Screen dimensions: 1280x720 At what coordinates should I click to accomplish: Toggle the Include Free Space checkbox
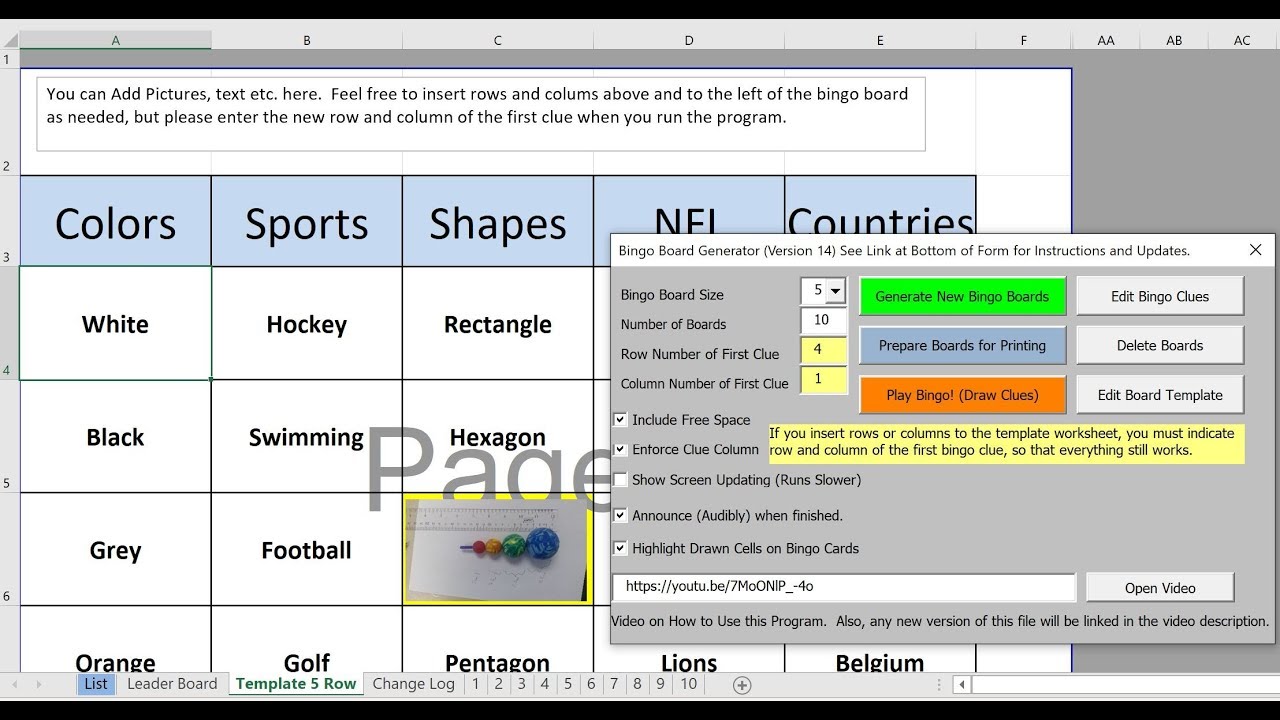click(x=621, y=420)
